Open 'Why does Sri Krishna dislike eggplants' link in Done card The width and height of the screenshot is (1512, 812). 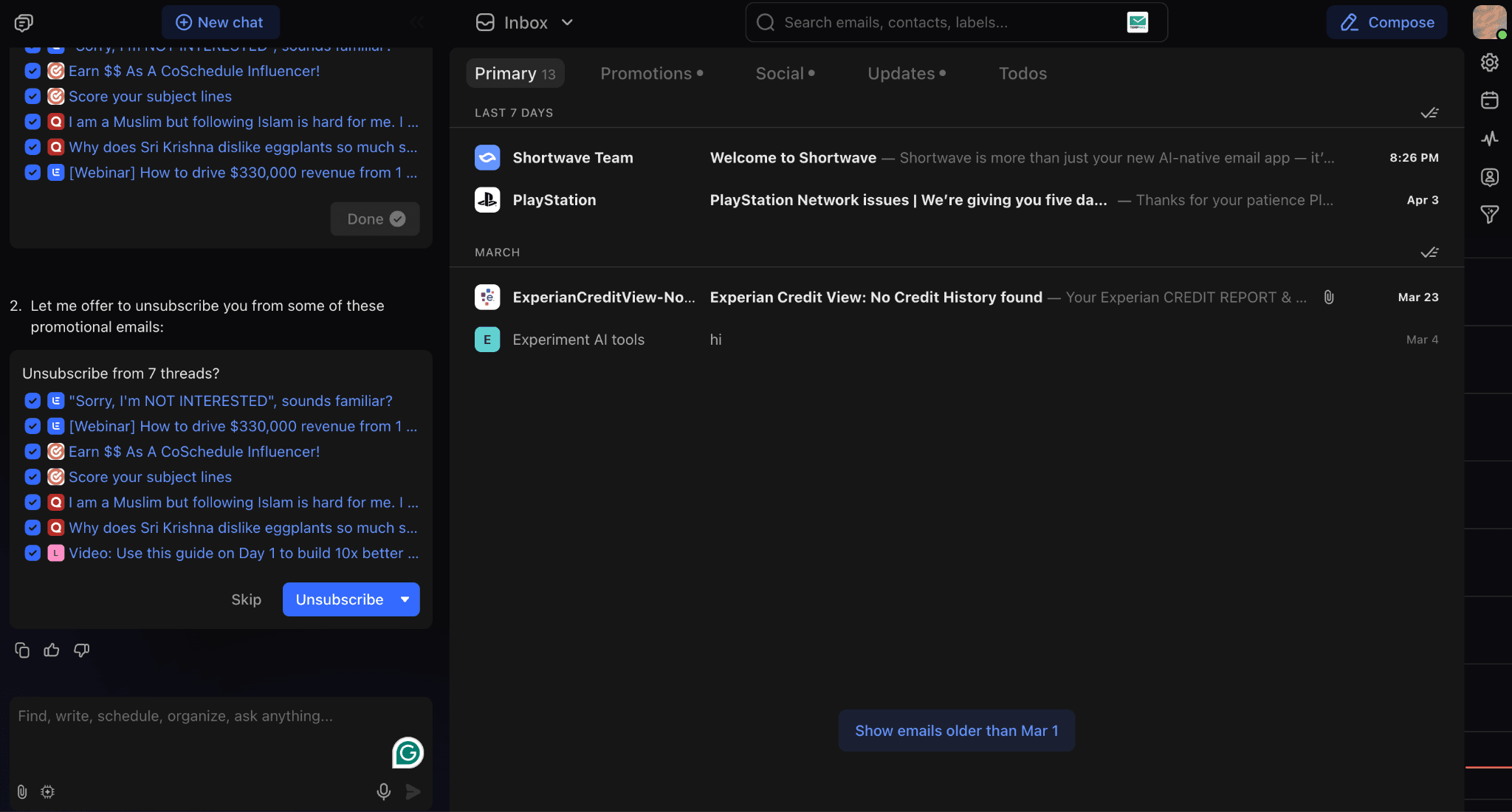coord(243,147)
